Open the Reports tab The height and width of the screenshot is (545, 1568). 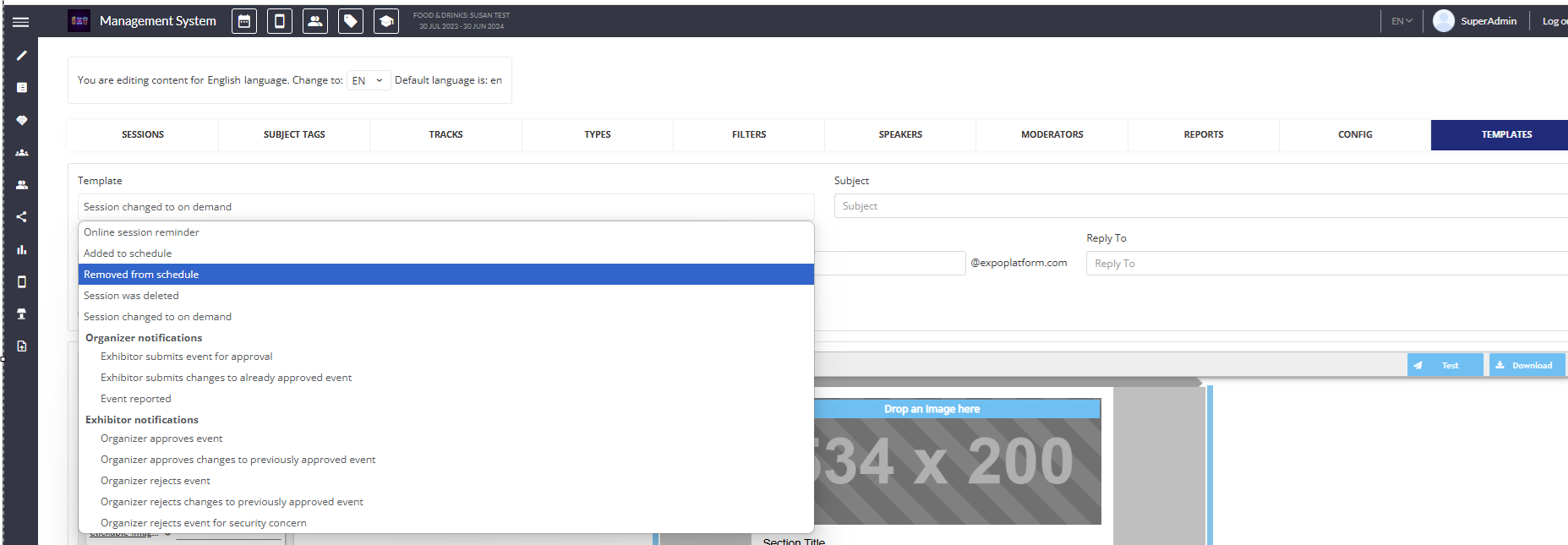point(1203,134)
